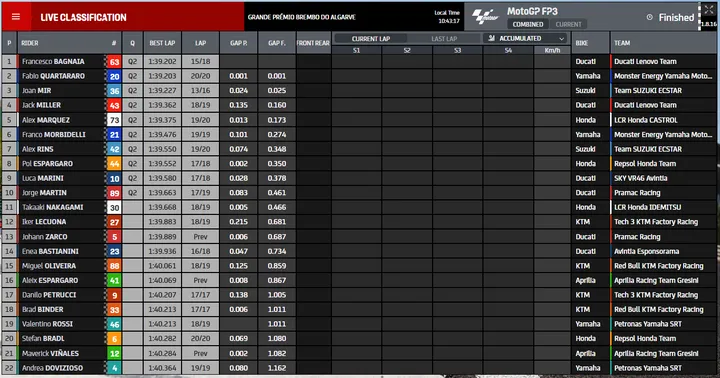The width and height of the screenshot is (720, 378).
Task: Click the gap value 1.162
Action: 276,368
